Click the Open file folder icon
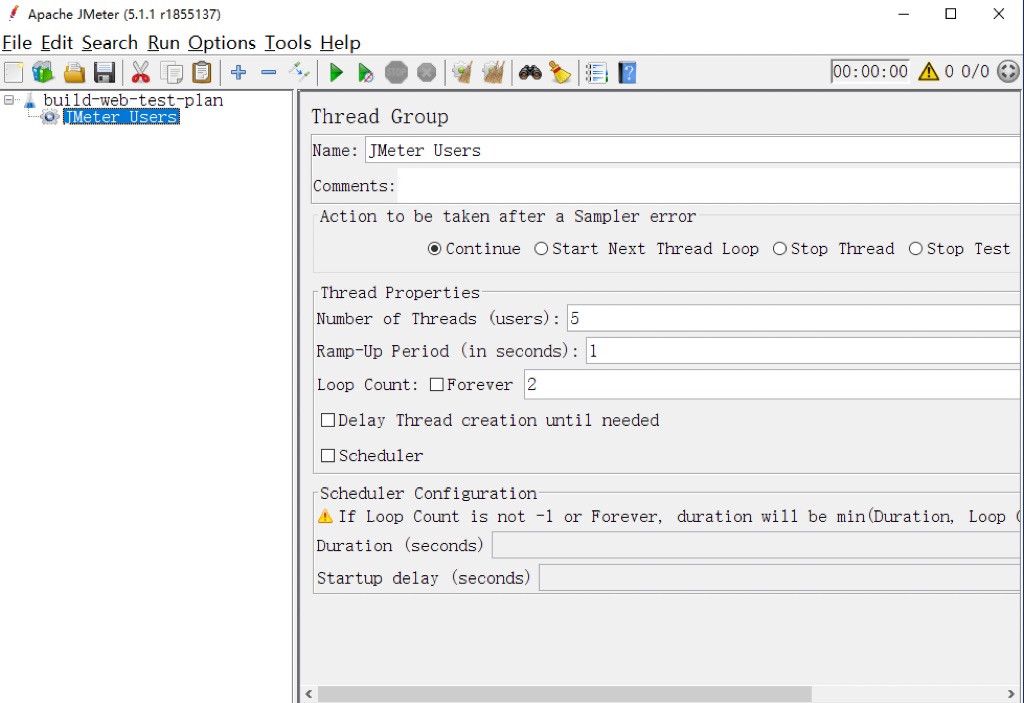 [x=74, y=72]
